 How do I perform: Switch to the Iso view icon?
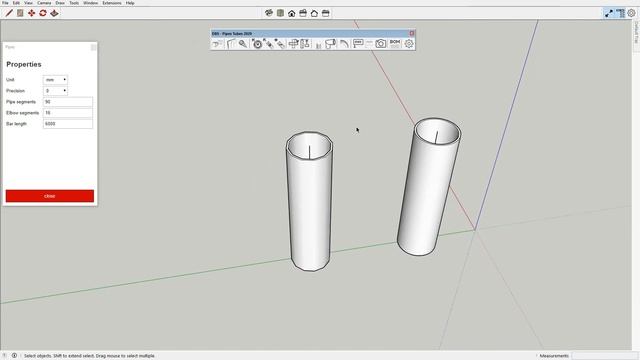[269, 13]
